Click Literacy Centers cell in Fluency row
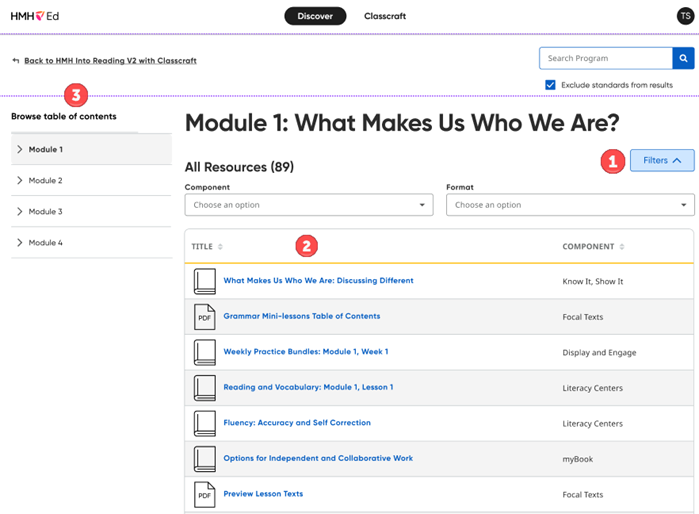Screen dimensions: 699x514 click(592, 424)
